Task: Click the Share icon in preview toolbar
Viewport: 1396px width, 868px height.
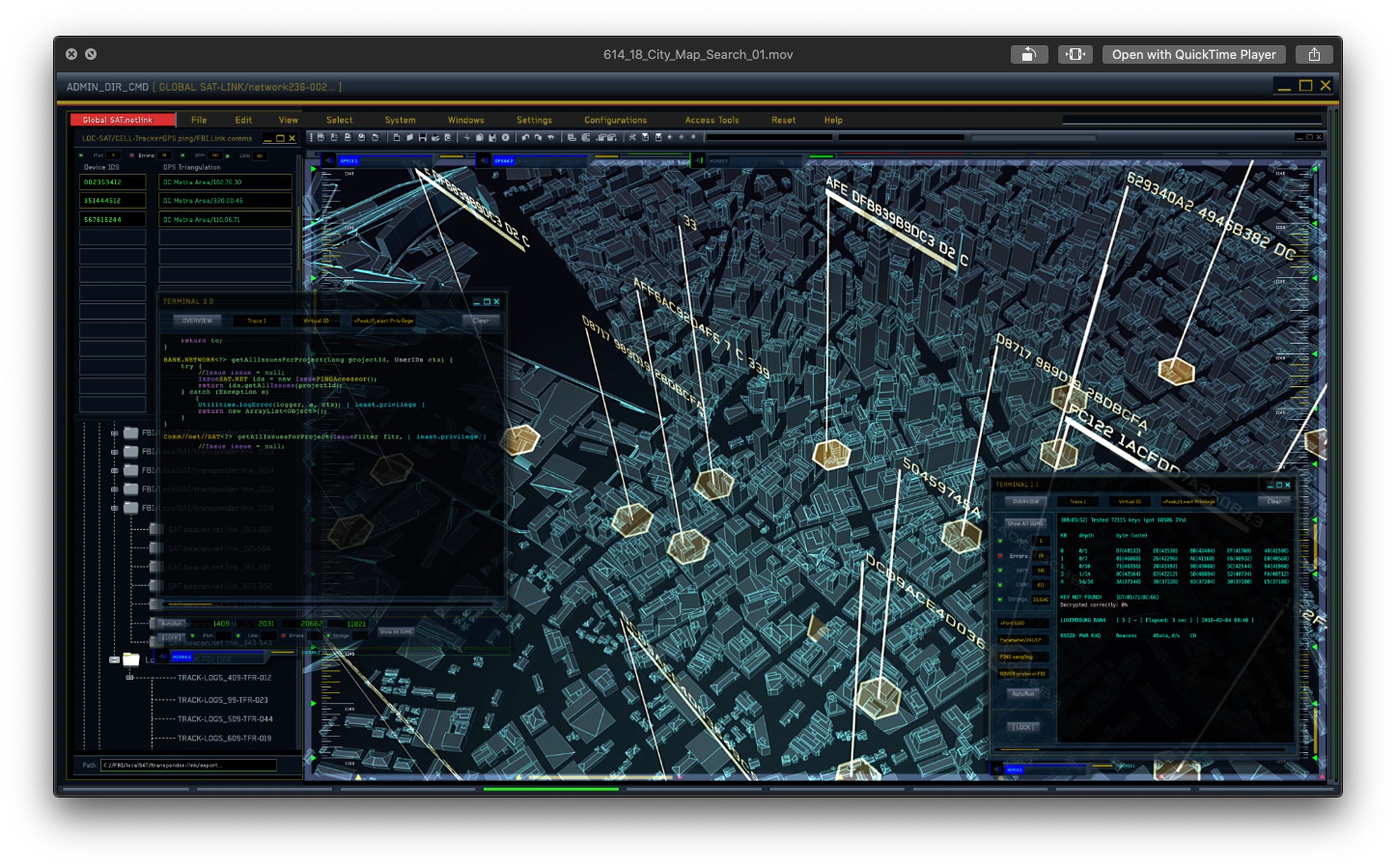Action: coord(1314,54)
